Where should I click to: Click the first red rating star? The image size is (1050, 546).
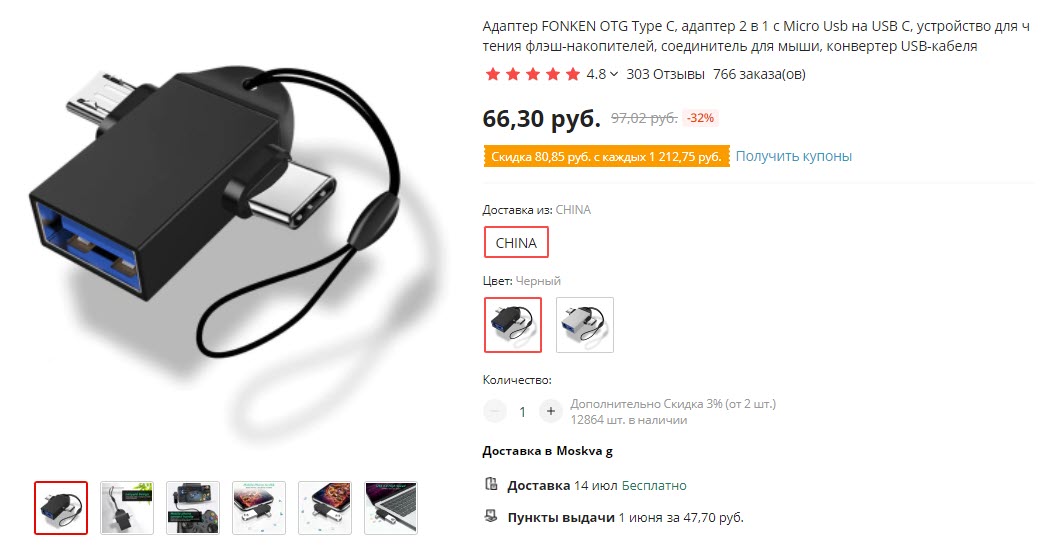coord(493,74)
